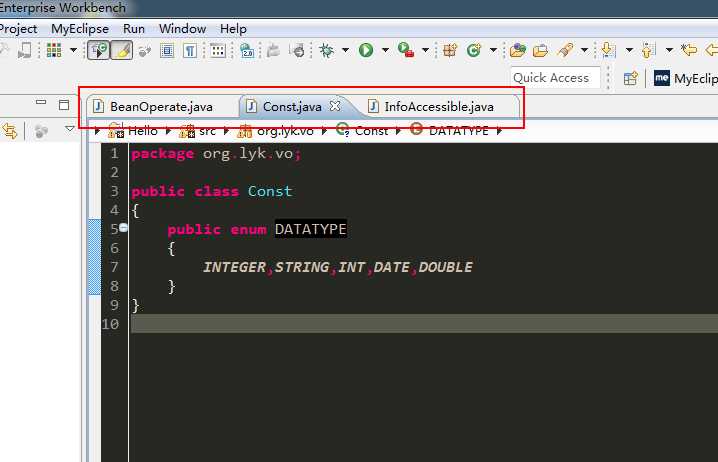Expand the arrow after DATATYPE breadcrumb
Viewport: 718px width, 462px height.
click(499, 131)
